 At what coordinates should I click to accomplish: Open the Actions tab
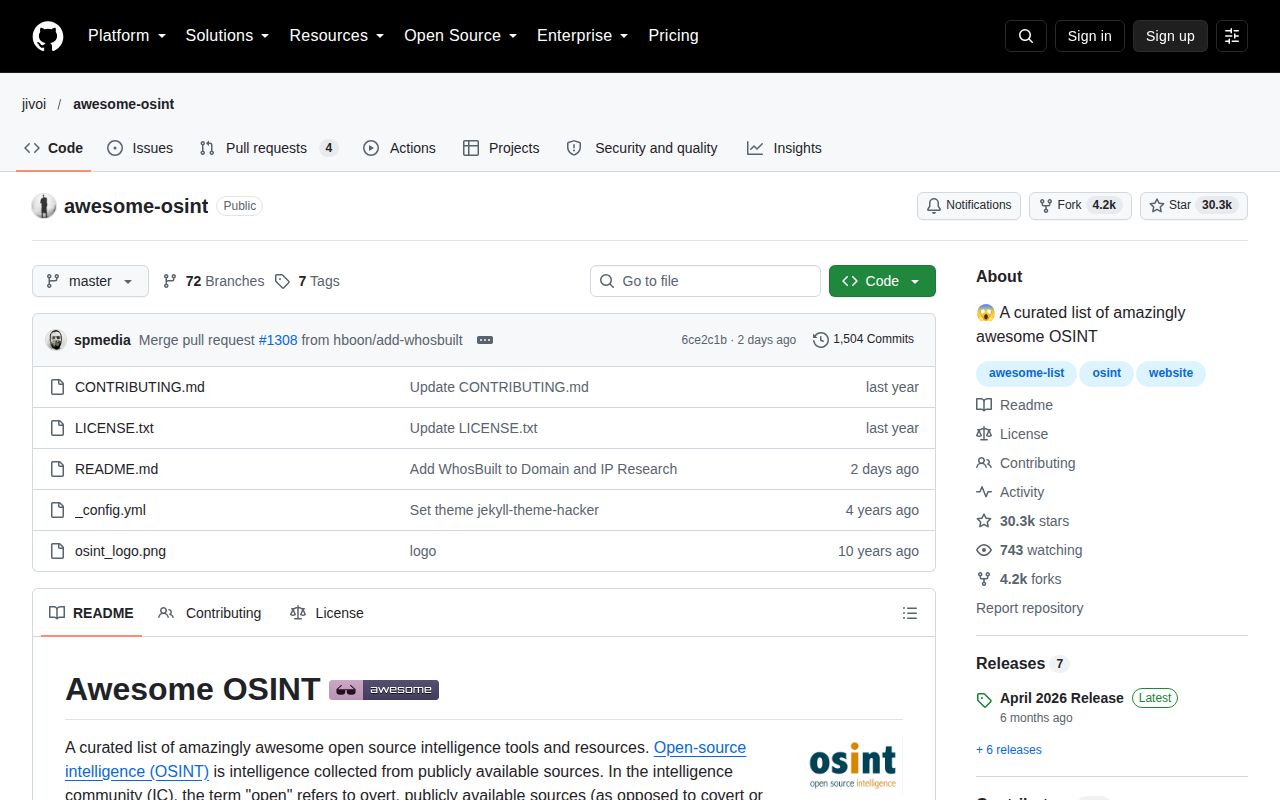(399, 148)
